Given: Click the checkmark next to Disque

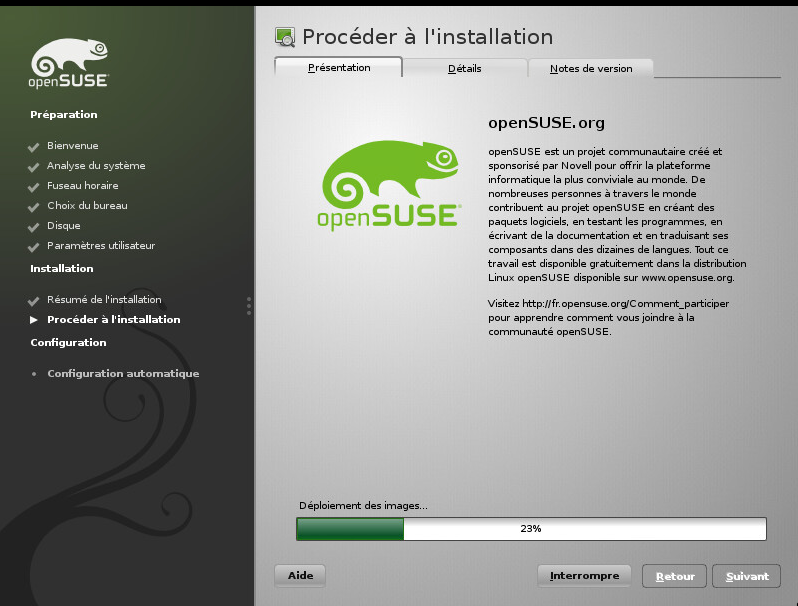Looking at the screenshot, I should 34,227.
